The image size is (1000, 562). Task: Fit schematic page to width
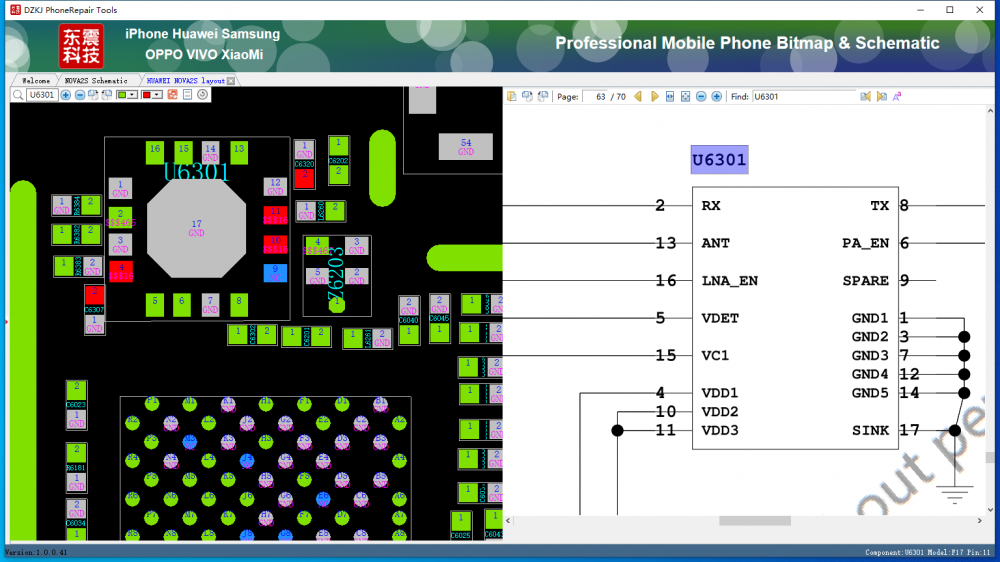[670, 96]
